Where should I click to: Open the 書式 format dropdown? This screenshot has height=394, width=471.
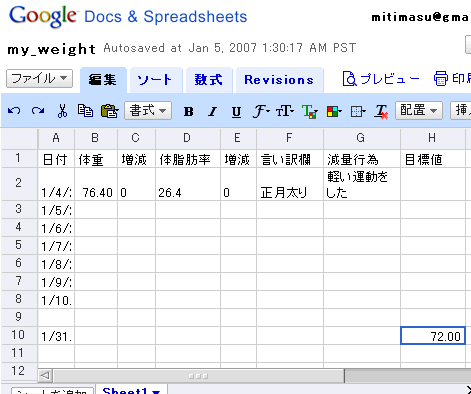click(x=148, y=110)
